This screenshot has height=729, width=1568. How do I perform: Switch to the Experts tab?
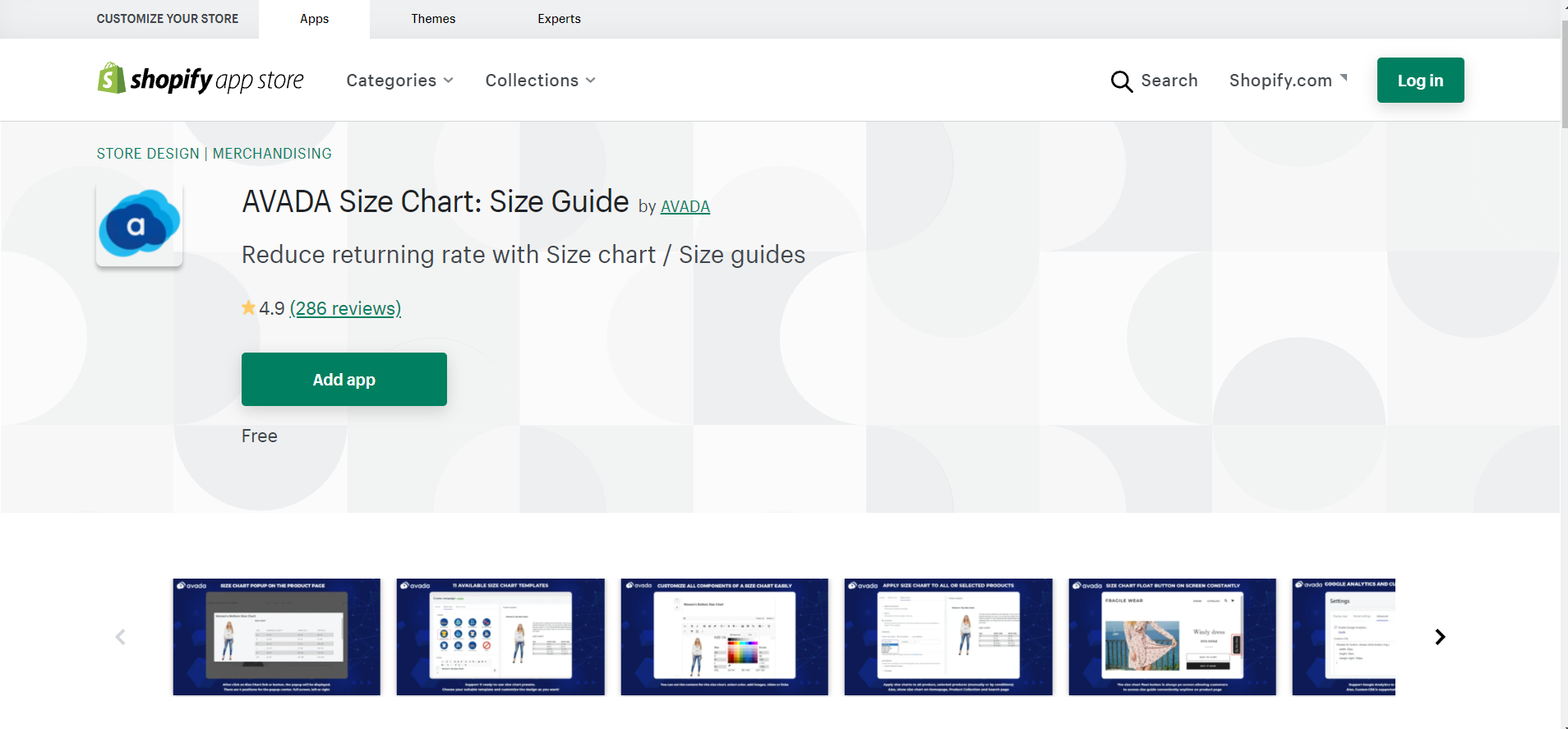(x=559, y=19)
